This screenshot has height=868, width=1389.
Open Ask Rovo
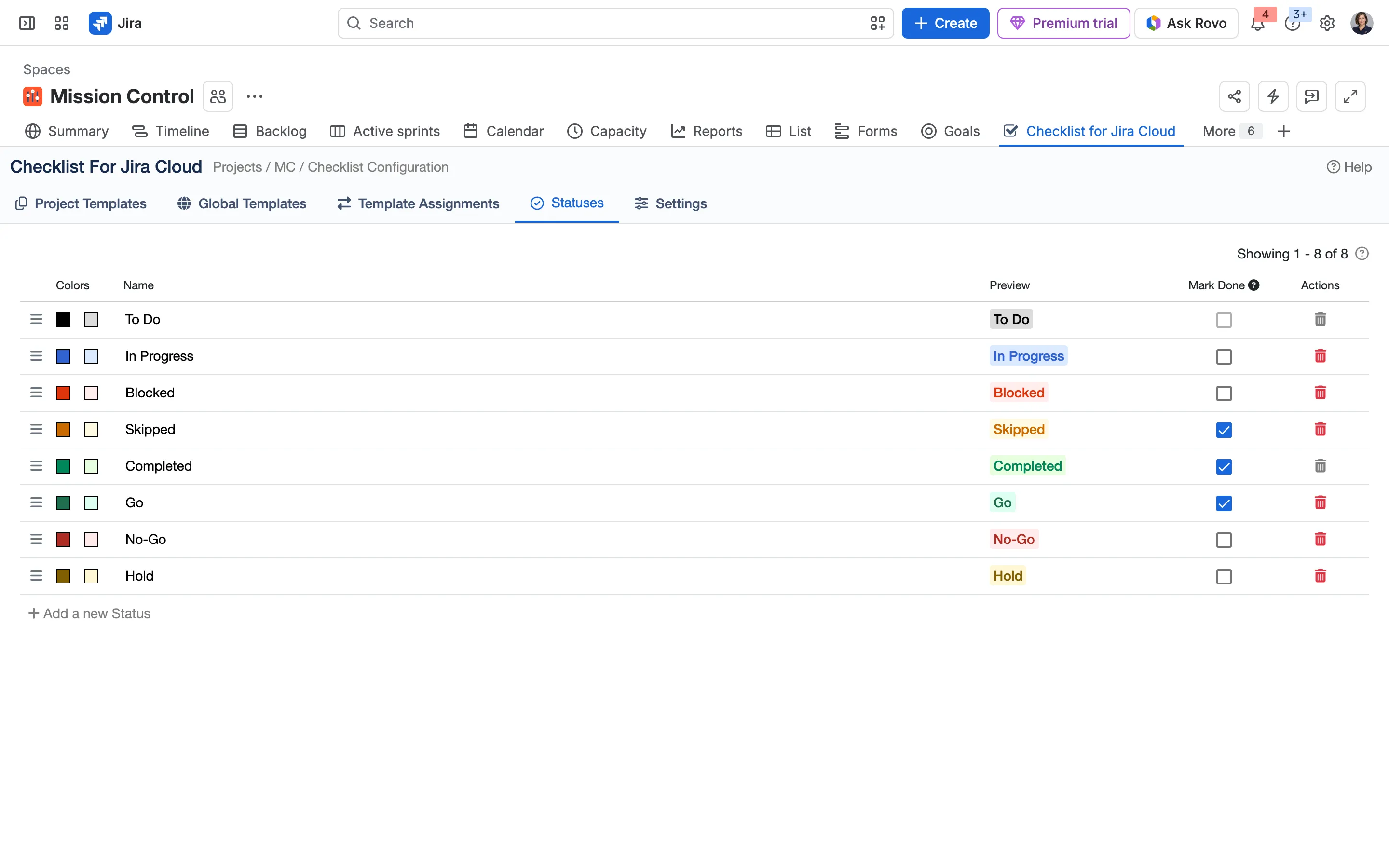1186,23
